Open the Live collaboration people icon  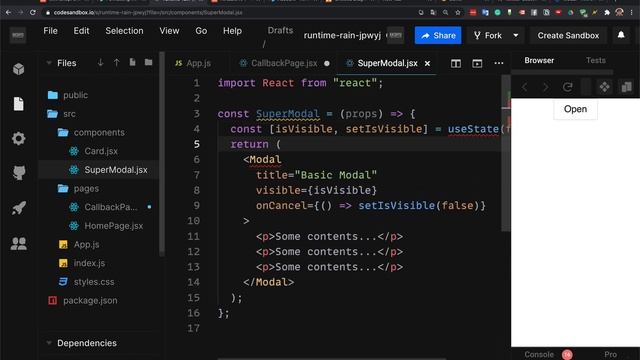[x=19, y=244]
